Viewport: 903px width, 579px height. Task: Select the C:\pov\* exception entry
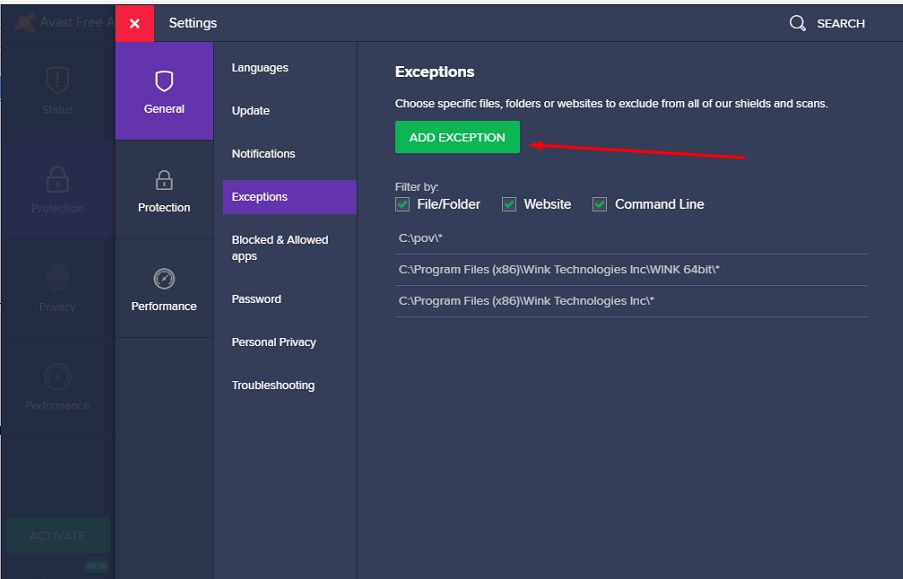420,238
